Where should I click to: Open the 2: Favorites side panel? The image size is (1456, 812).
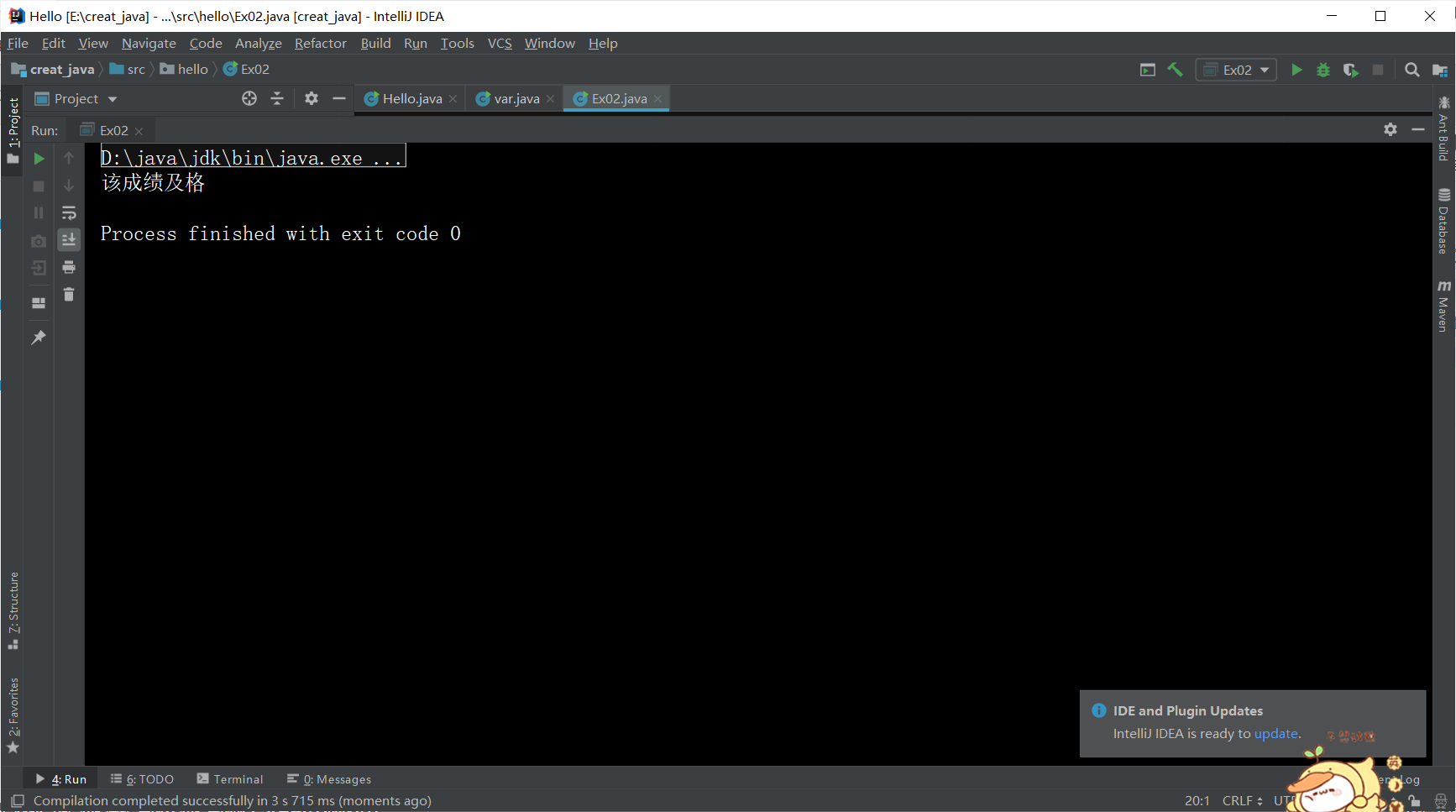[x=13, y=715]
